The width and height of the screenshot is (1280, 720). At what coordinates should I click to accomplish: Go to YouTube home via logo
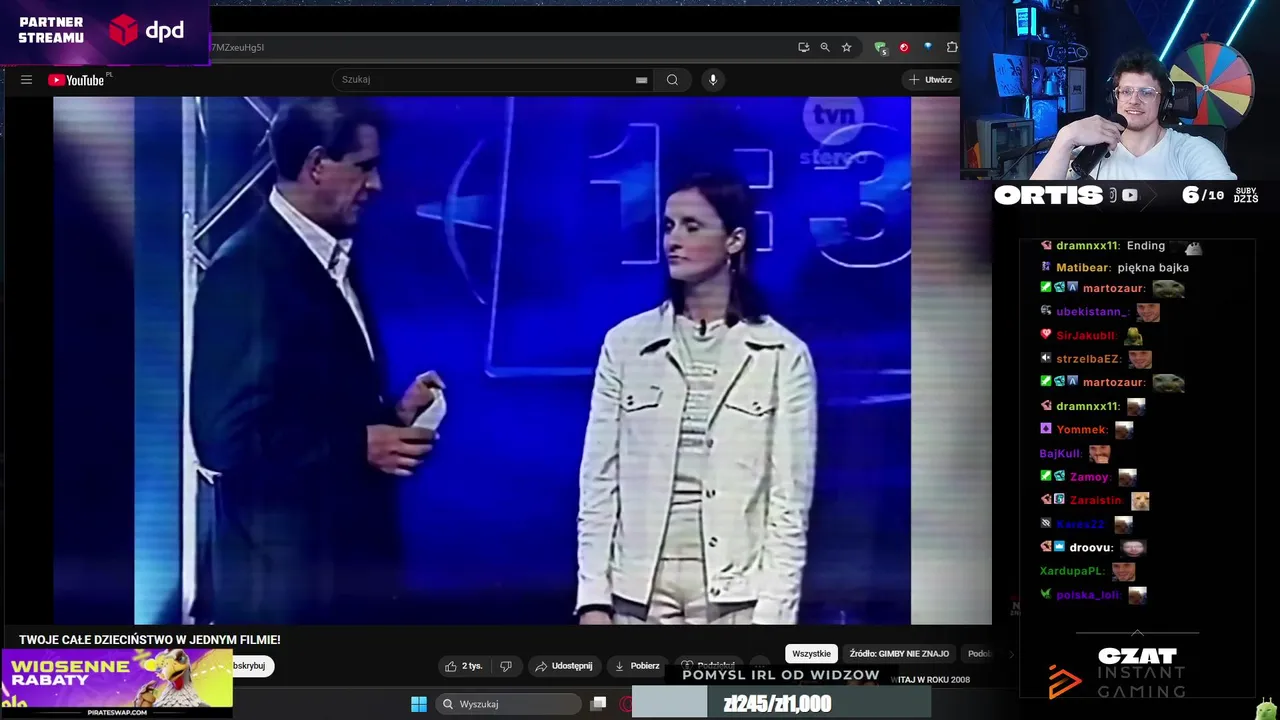(76, 80)
